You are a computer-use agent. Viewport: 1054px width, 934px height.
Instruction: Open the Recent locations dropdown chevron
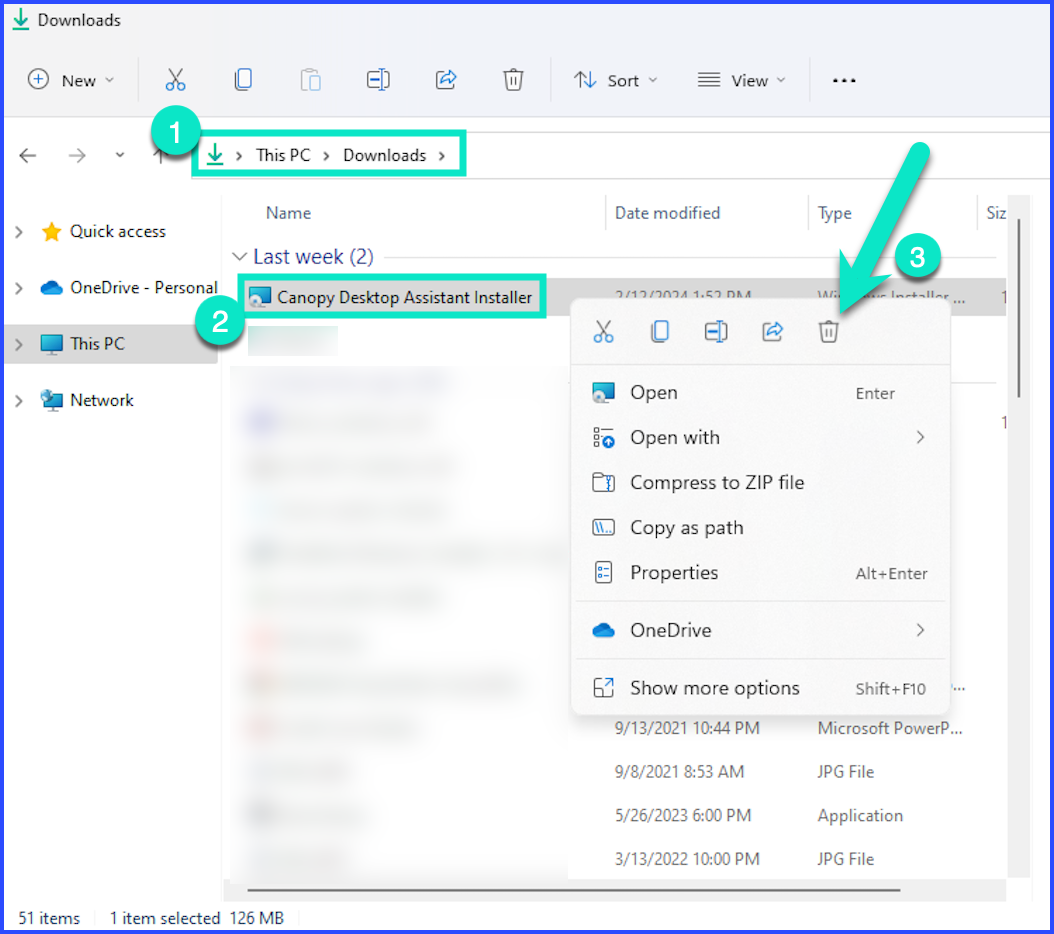coord(120,155)
